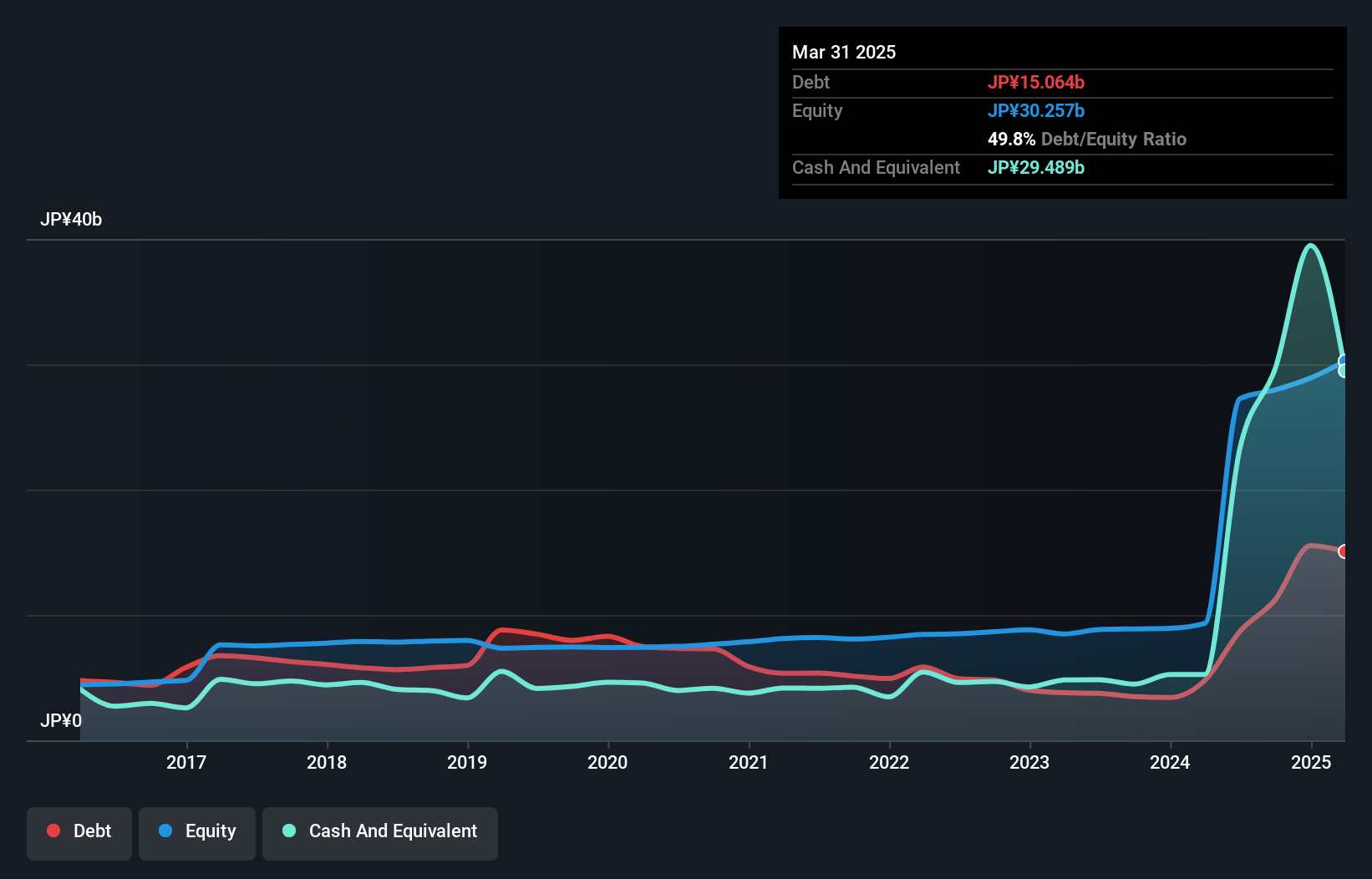Image resolution: width=1372 pixels, height=879 pixels.
Task: Click the red dot in the Debt legend
Action: (x=53, y=831)
